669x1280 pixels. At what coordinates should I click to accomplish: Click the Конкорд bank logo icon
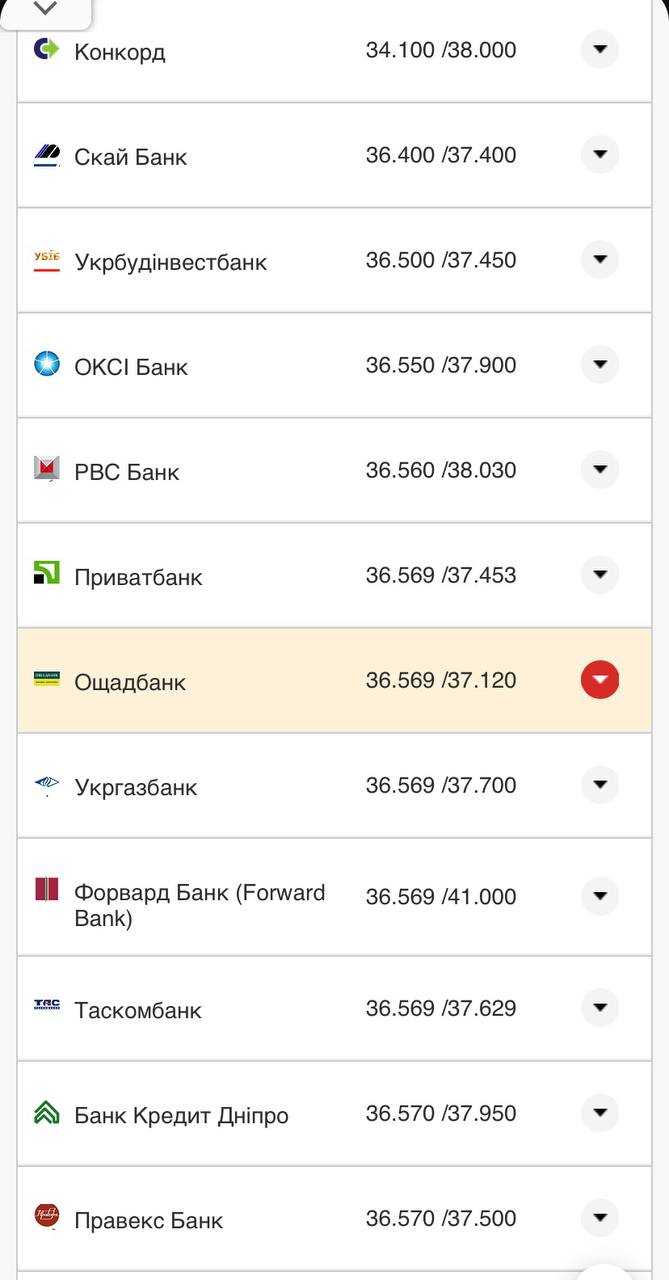click(x=47, y=48)
